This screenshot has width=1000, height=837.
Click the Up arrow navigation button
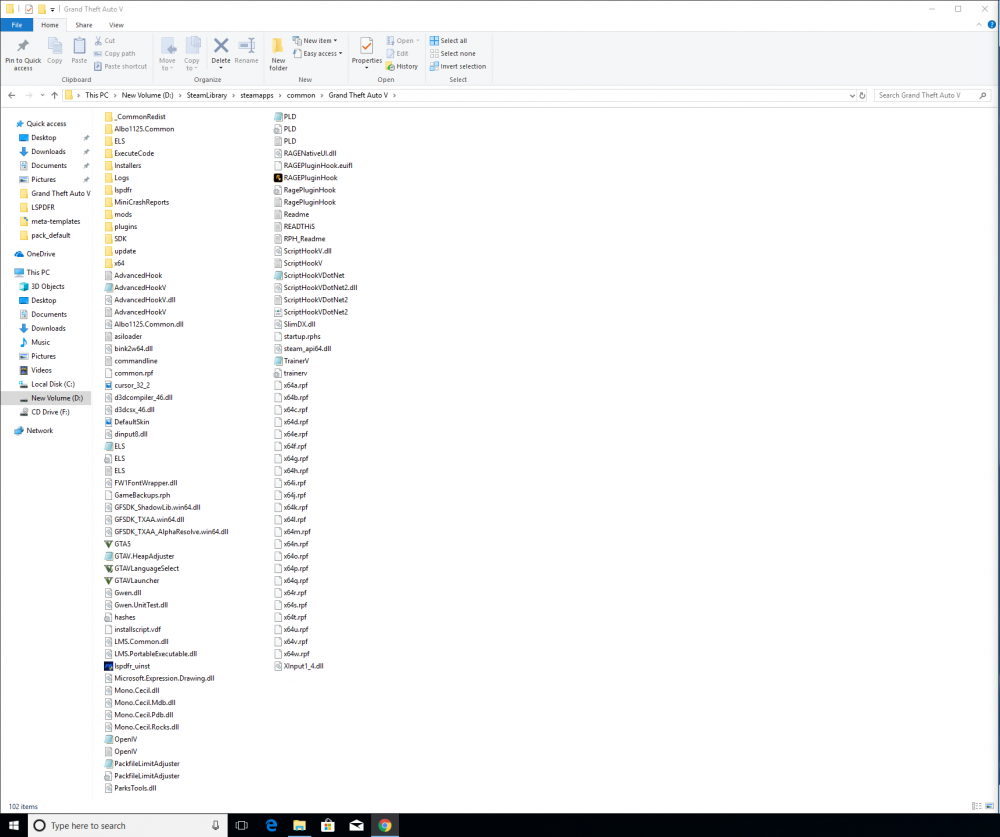(x=53, y=95)
